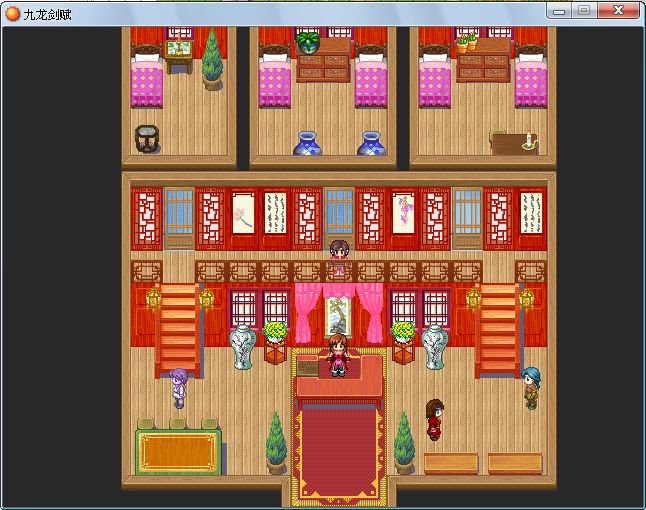Click the potted cone tree in top-left room
This screenshot has width=646, height=510.
pos(212,60)
